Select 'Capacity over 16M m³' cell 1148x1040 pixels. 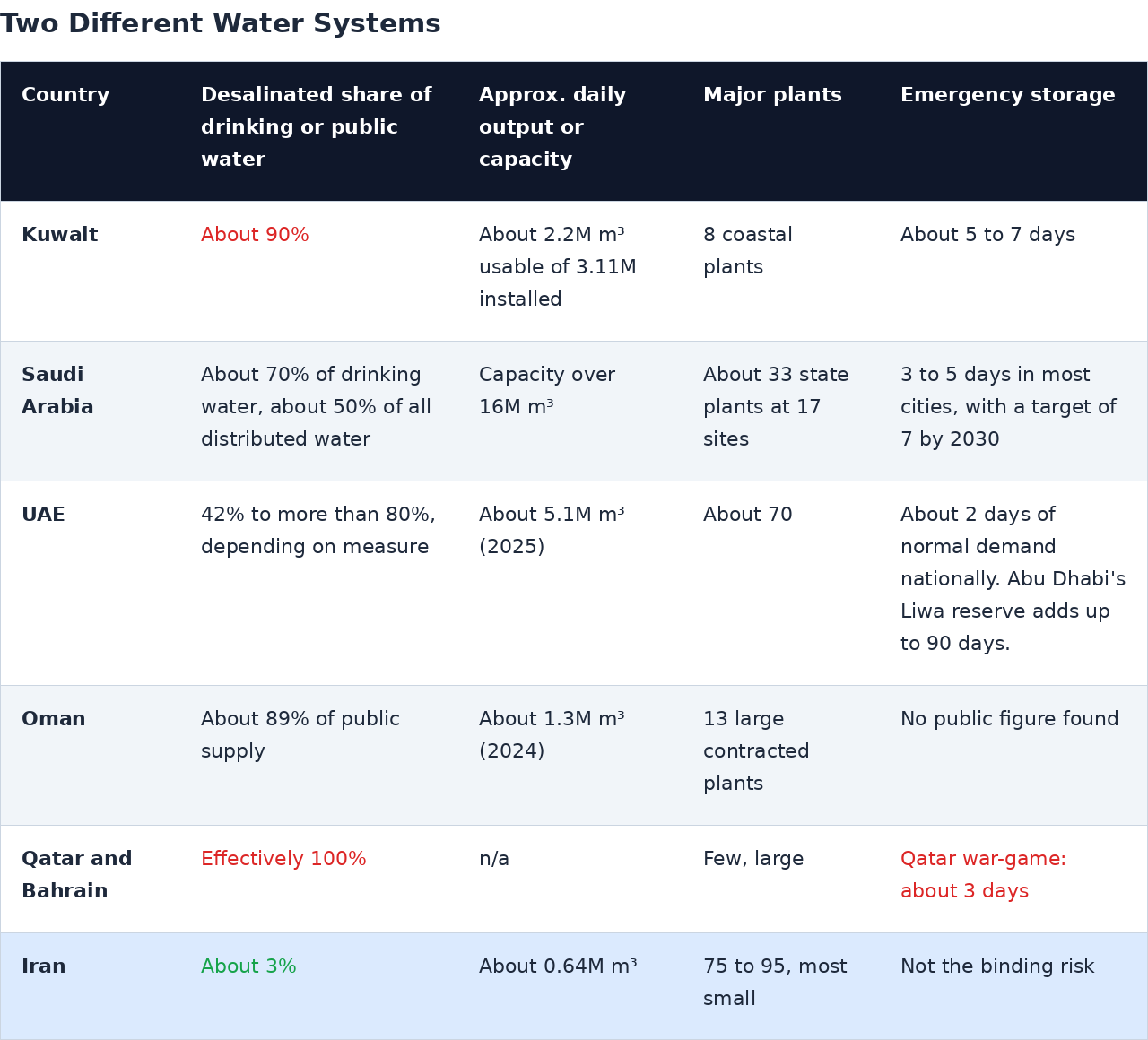[547, 391]
